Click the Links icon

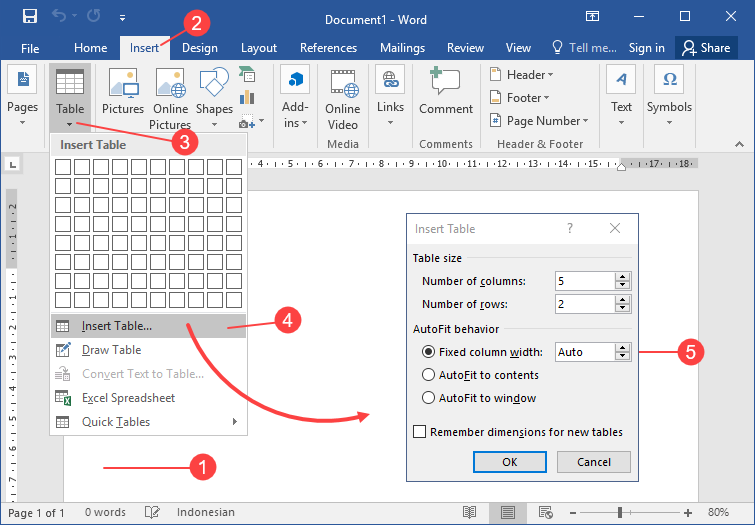391,79
